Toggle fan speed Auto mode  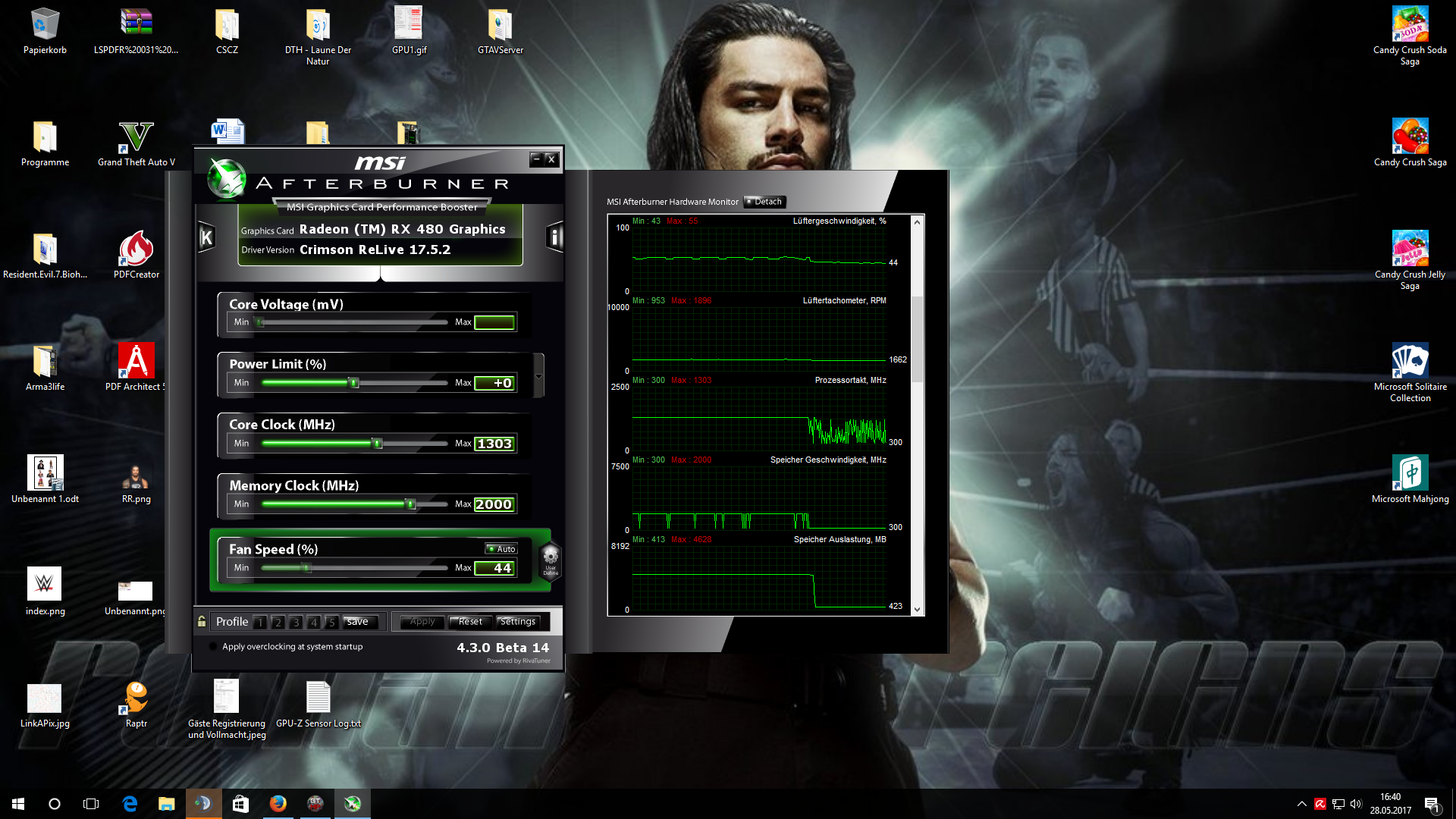(x=501, y=549)
